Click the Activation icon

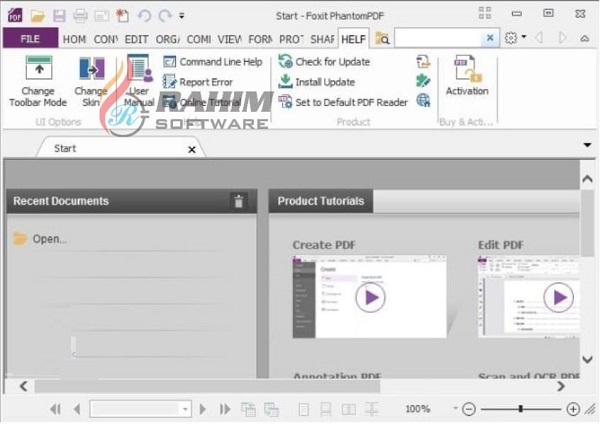[x=467, y=72]
